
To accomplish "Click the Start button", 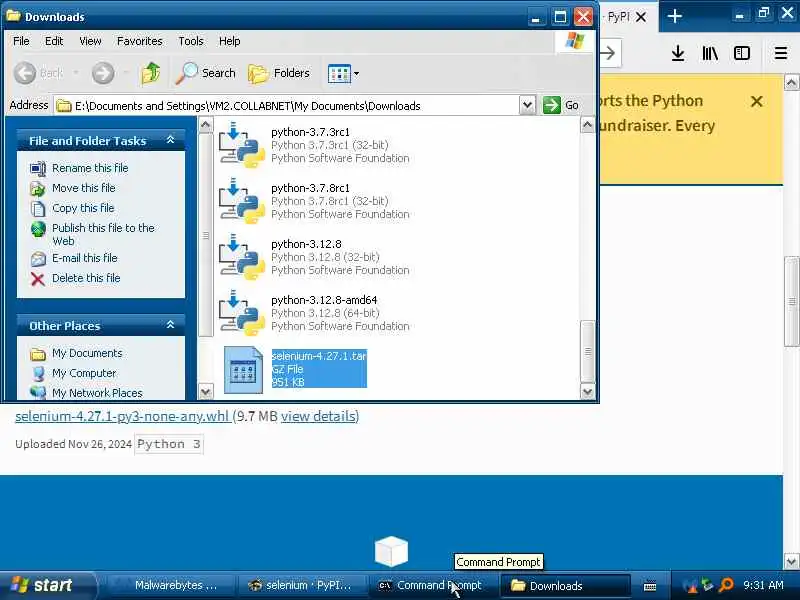I will (x=47, y=585).
